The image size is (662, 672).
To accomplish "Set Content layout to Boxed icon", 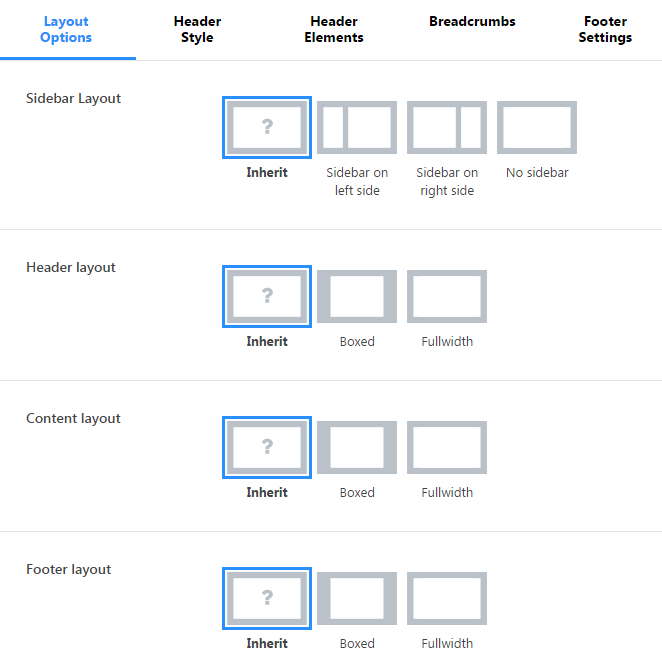I will tap(357, 447).
